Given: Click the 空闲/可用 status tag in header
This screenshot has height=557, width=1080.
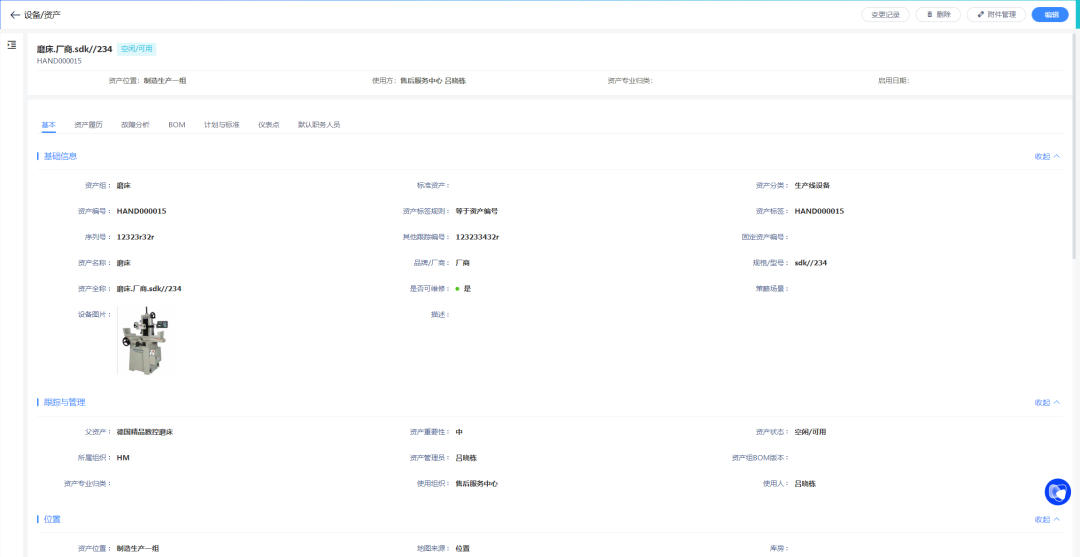Looking at the screenshot, I should click(x=137, y=49).
